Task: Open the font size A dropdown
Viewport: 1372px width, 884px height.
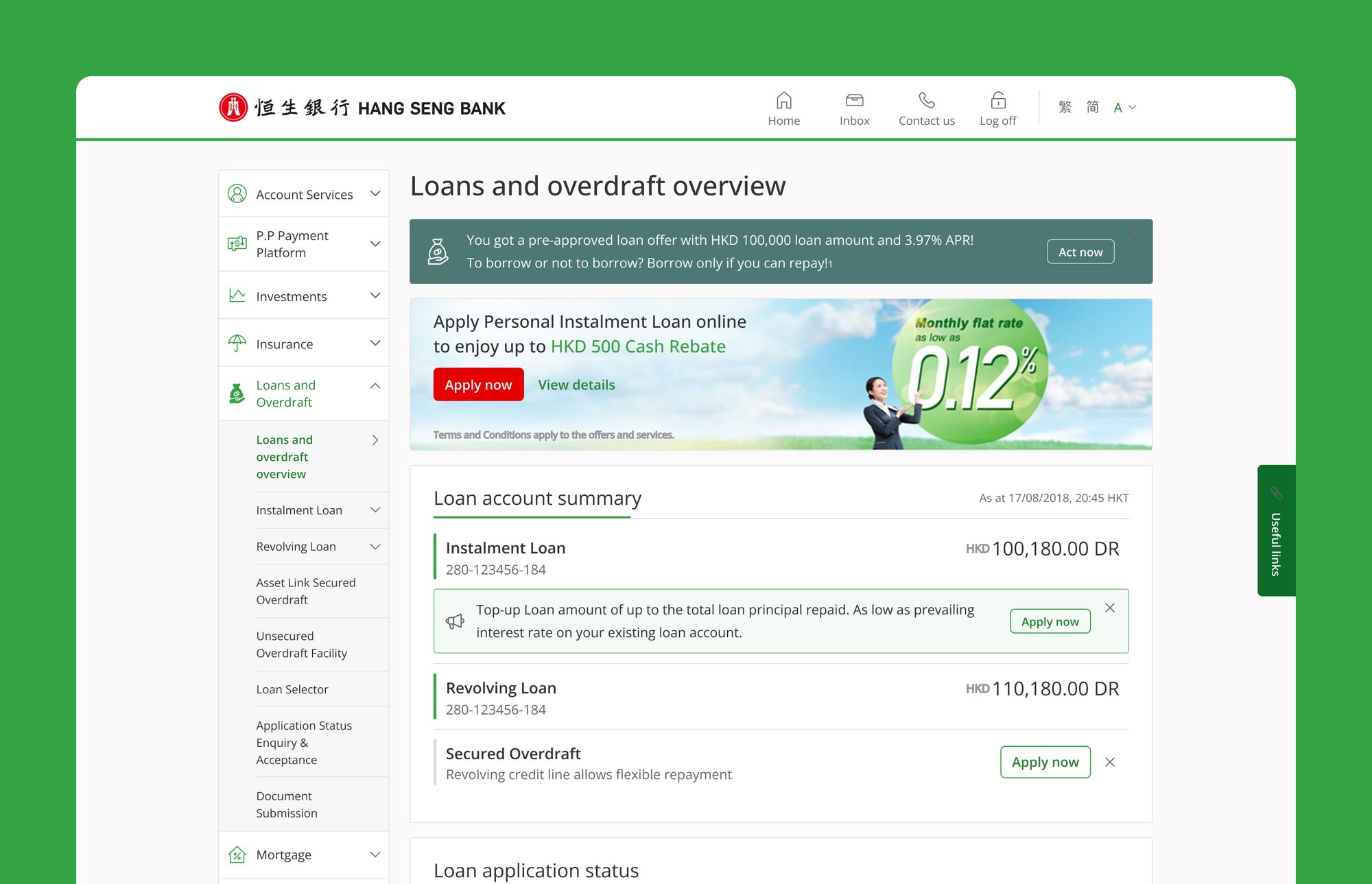Action: 1124,108
